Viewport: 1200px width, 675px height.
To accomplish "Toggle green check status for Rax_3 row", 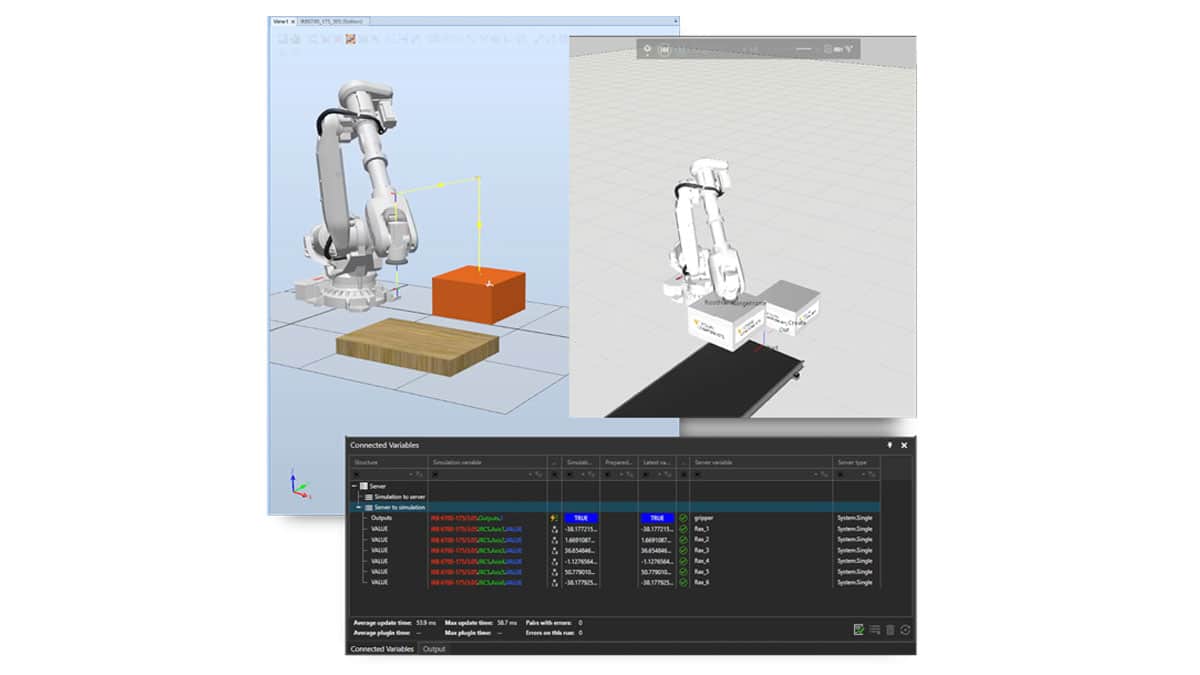I will (683, 550).
